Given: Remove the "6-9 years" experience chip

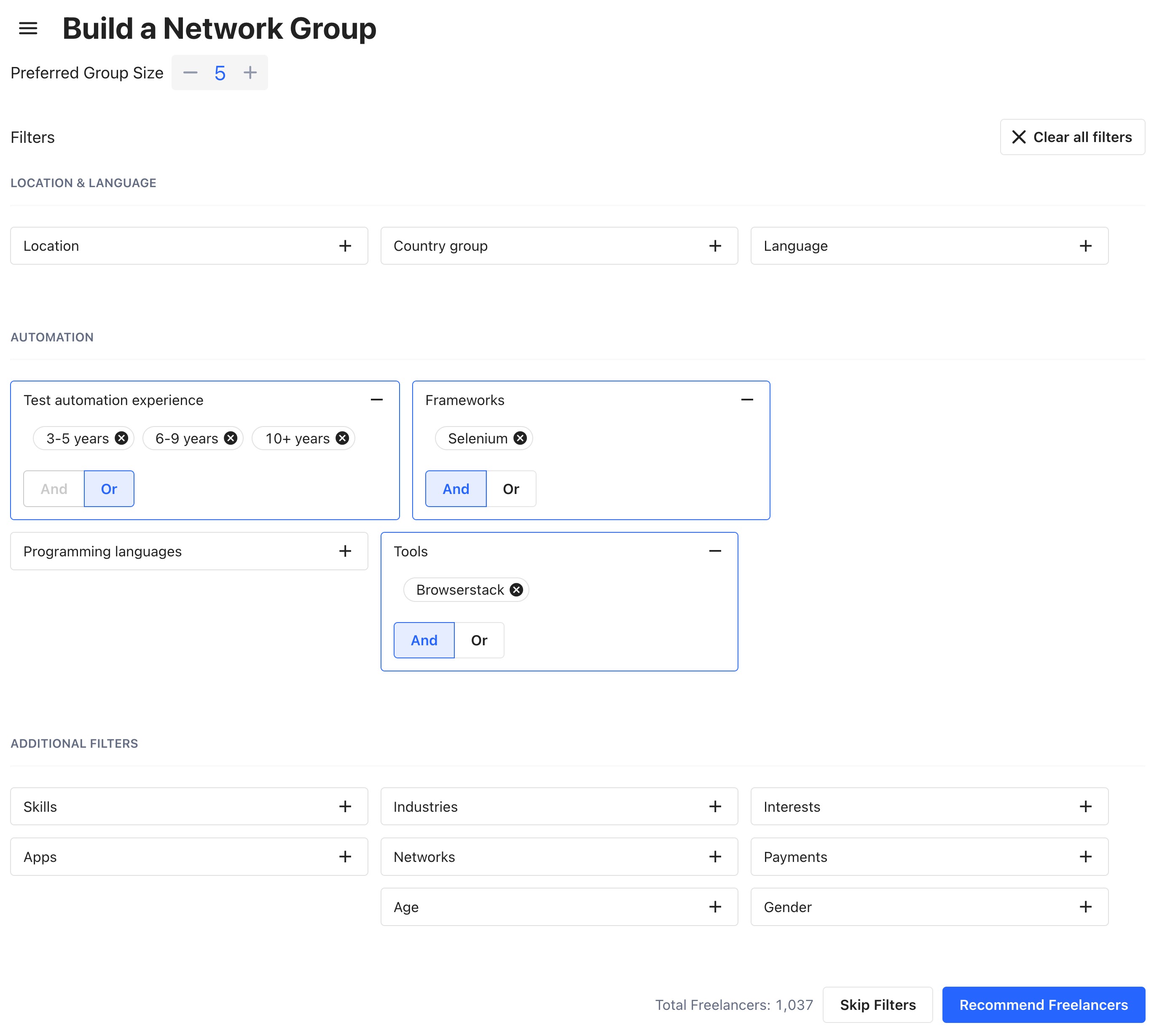Looking at the screenshot, I should [x=230, y=438].
